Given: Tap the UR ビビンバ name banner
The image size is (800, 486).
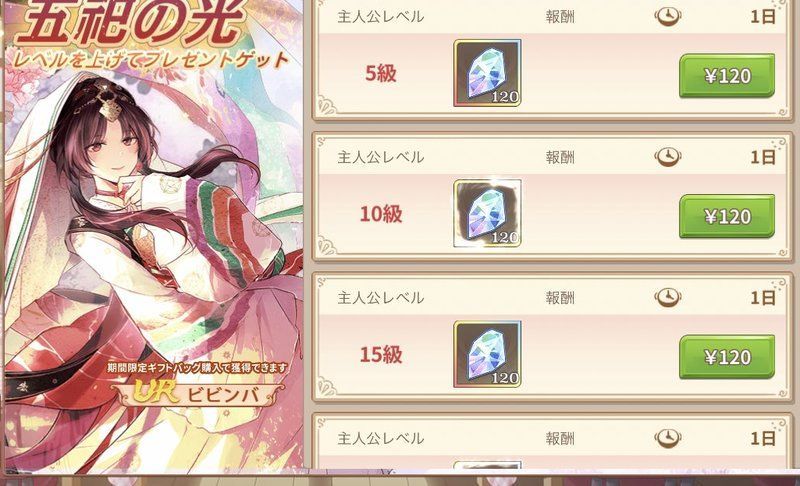Looking at the screenshot, I should point(197,393).
